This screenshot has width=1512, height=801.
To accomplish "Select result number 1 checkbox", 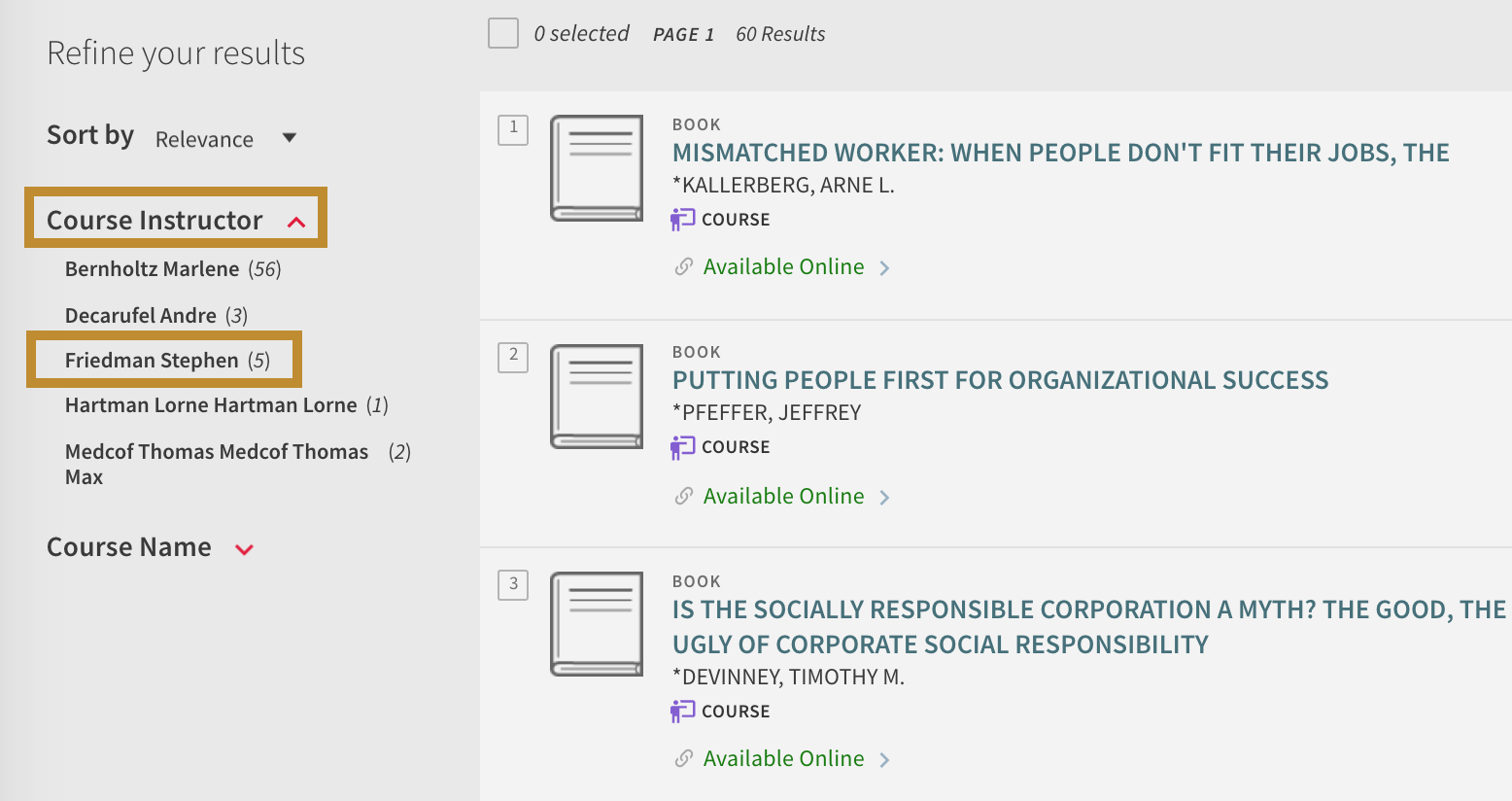I will 513,129.
